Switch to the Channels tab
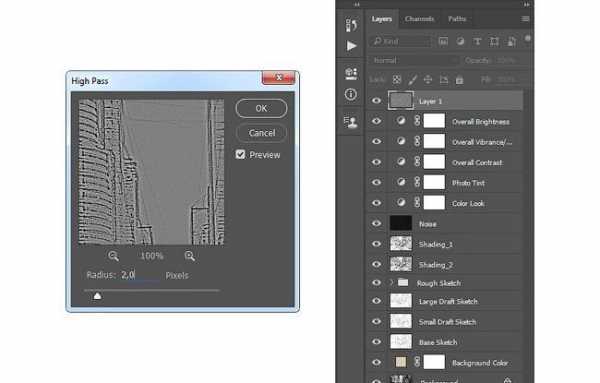Viewport: 600px width, 383px height. pyautogui.click(x=419, y=19)
